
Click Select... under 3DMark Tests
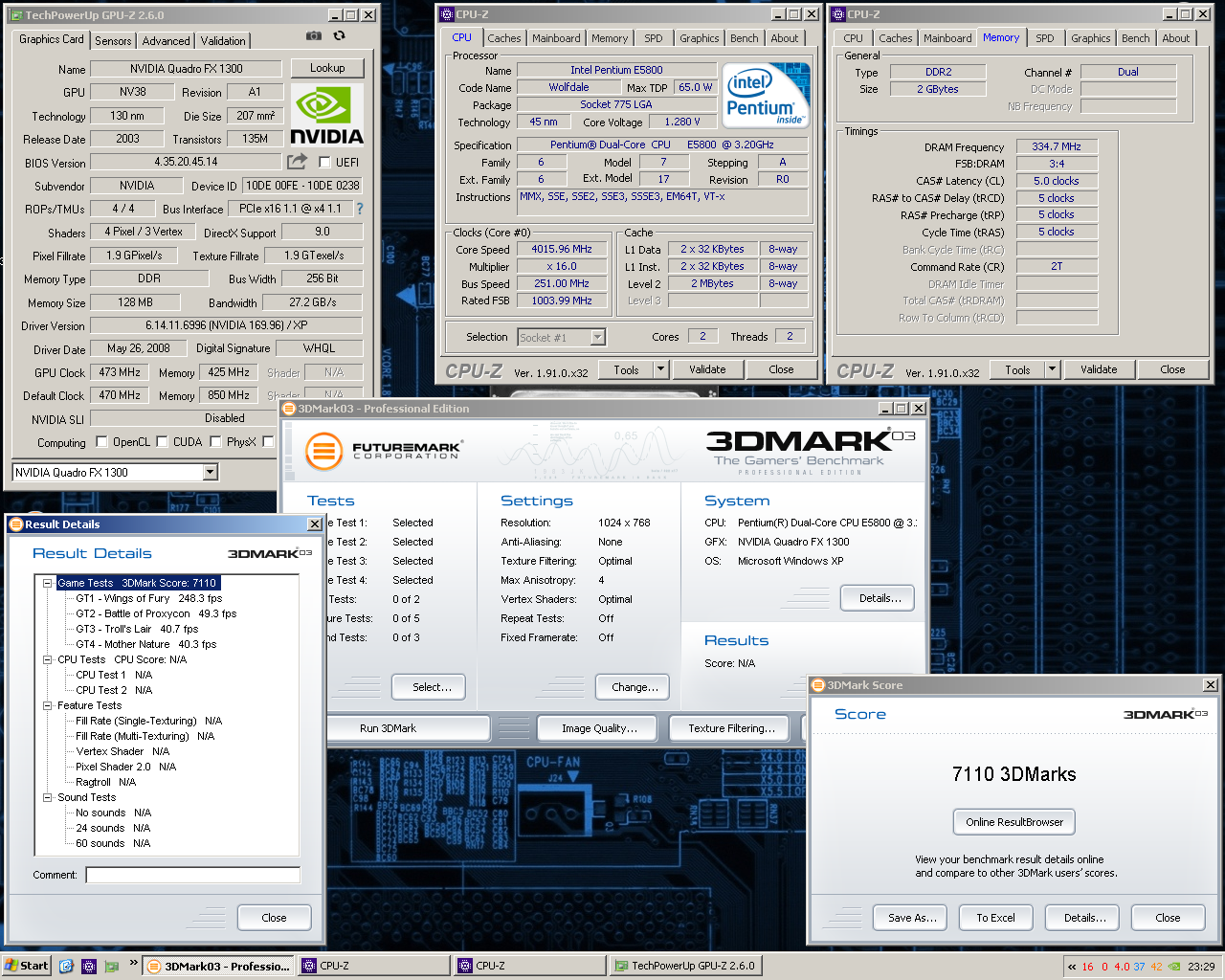click(x=429, y=687)
